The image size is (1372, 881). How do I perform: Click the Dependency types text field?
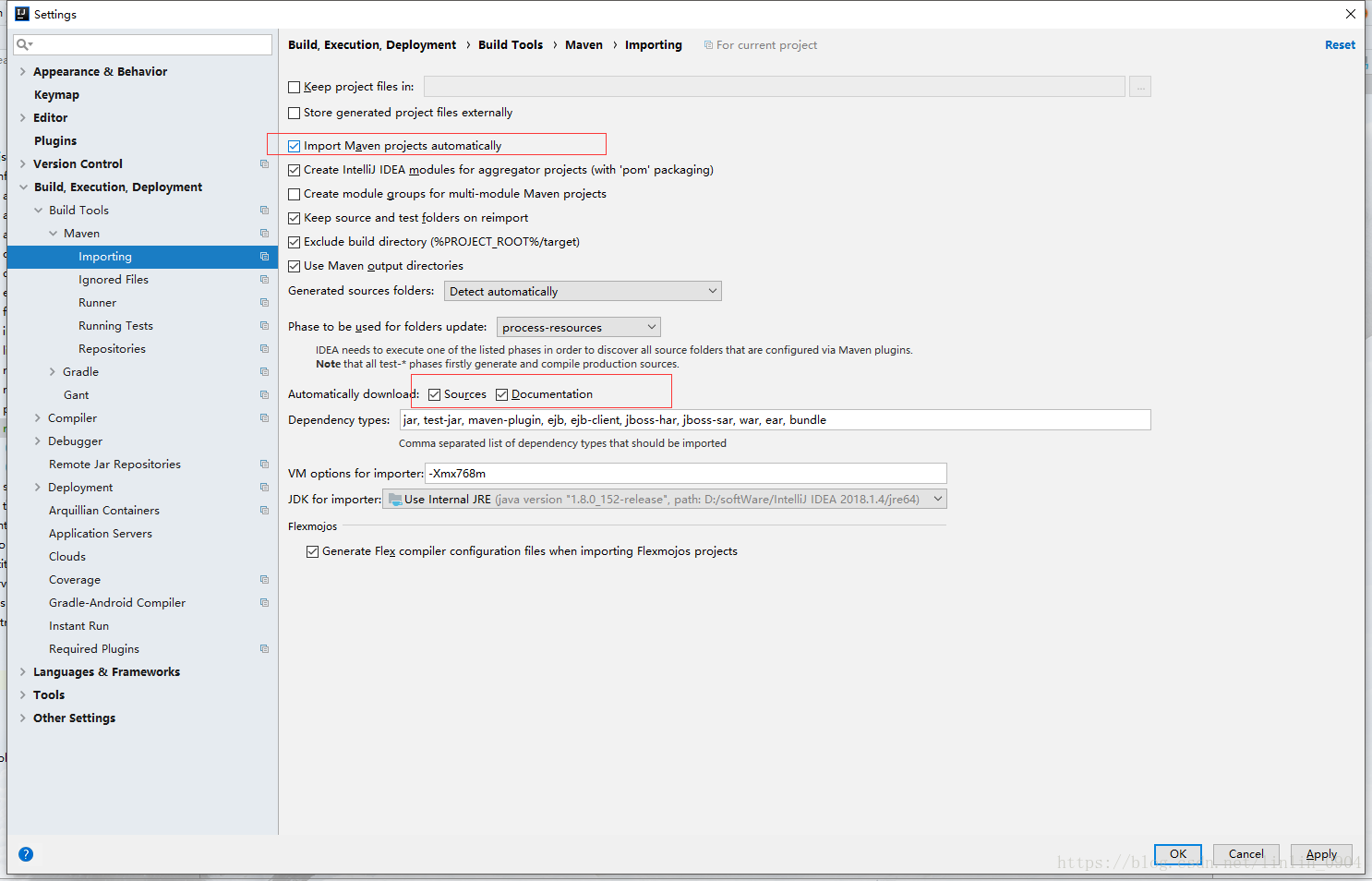[776, 420]
